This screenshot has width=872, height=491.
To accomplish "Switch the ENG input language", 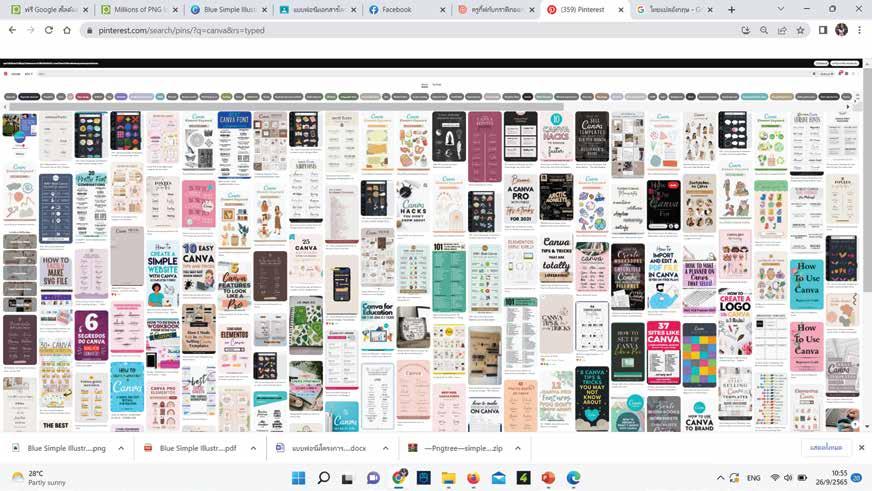I will pyautogui.click(x=754, y=478).
